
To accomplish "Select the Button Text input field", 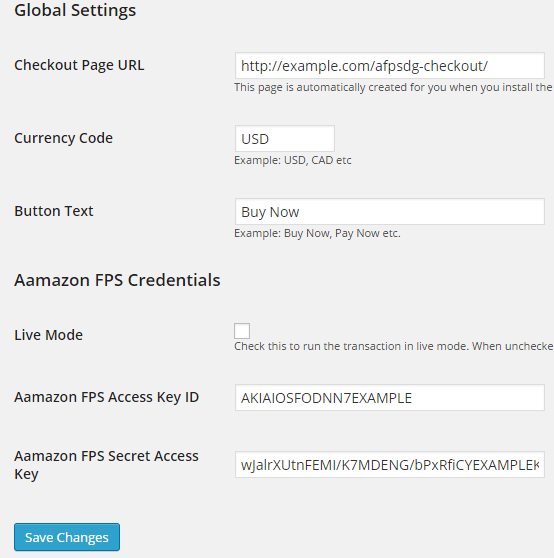I will [x=390, y=212].
